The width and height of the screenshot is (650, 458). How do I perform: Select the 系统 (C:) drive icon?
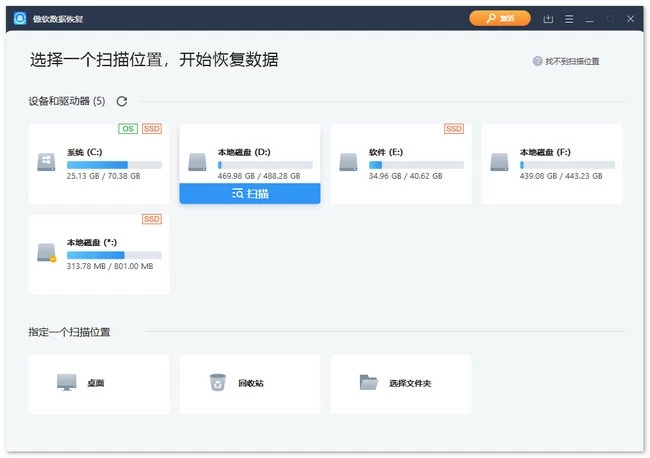pyautogui.click(x=47, y=162)
